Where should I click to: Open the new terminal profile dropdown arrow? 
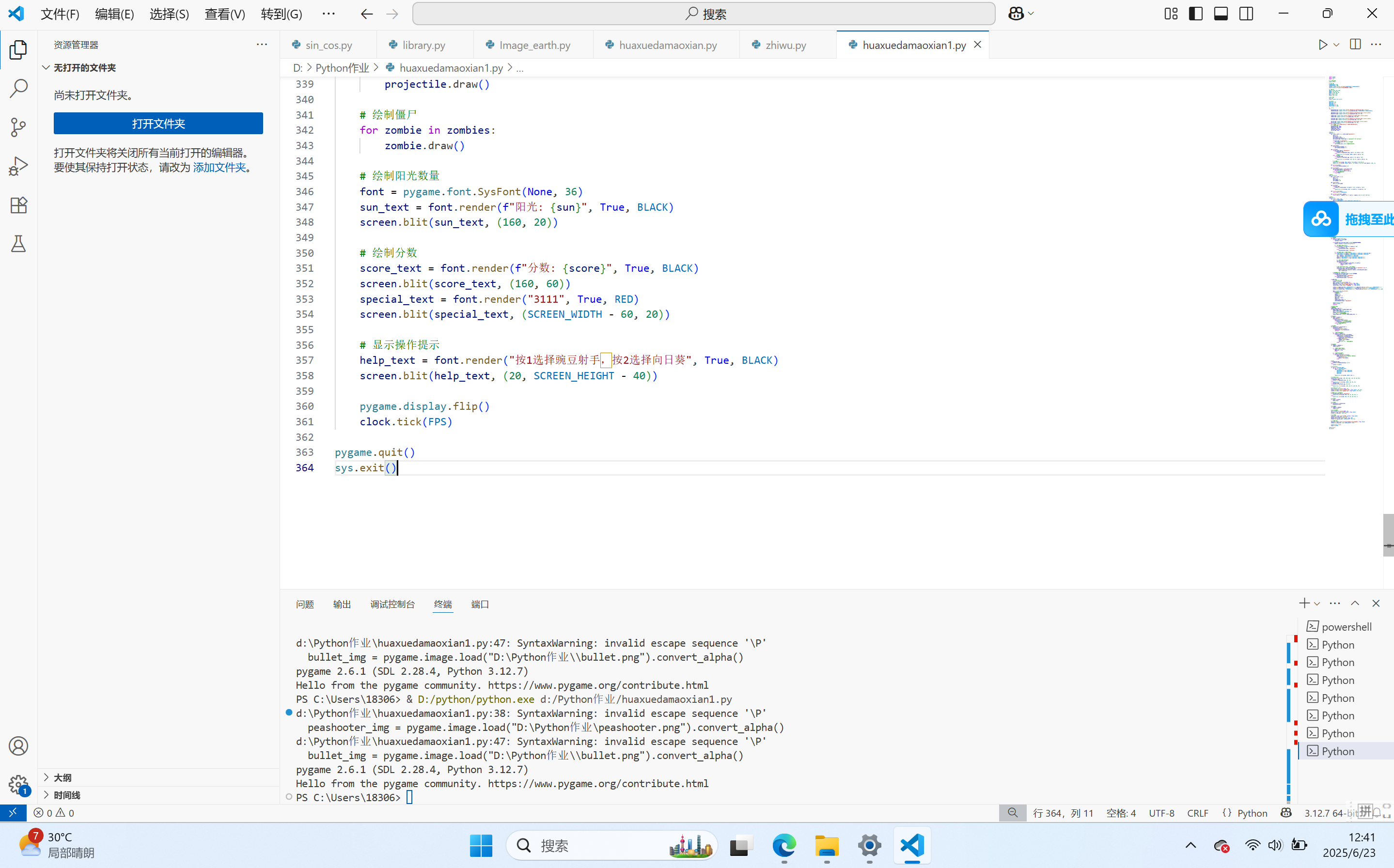(x=1317, y=604)
